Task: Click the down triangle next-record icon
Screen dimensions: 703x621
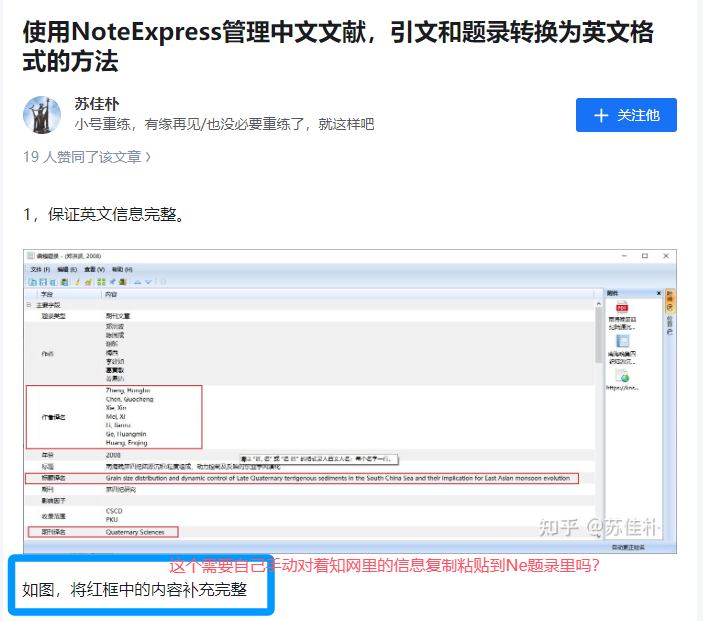Action: (148, 282)
